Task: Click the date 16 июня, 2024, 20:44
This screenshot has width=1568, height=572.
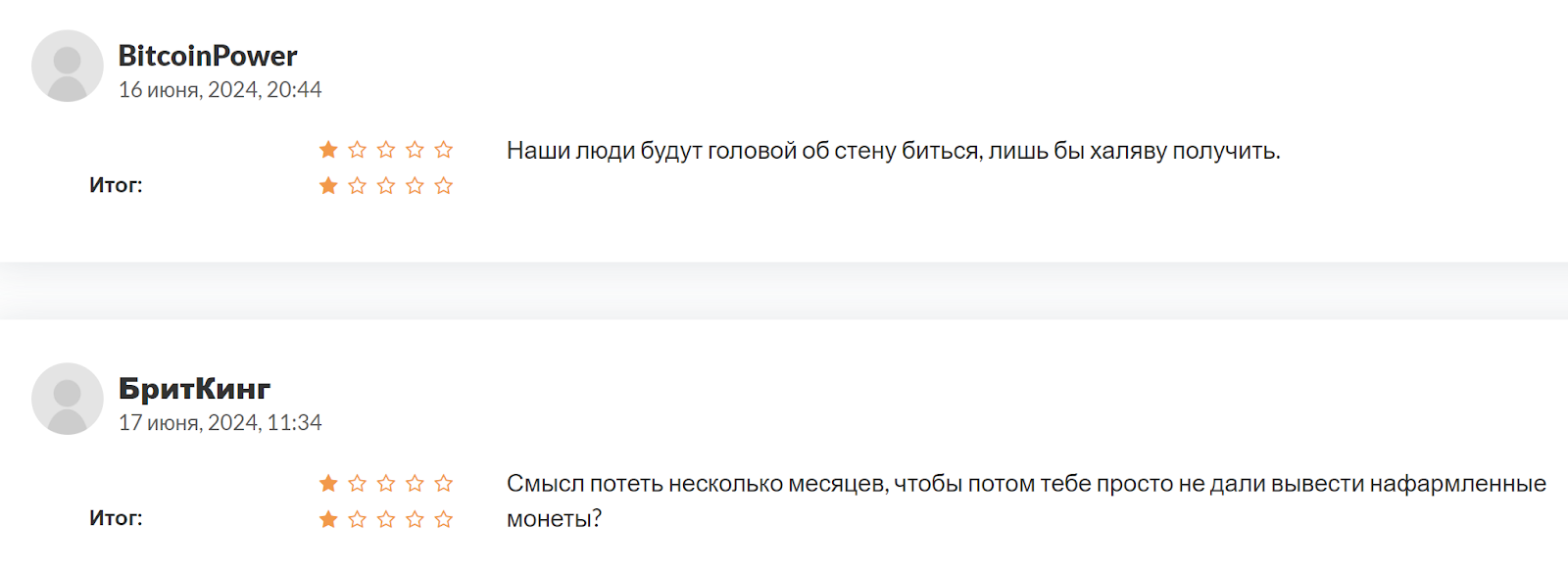Action: (x=220, y=90)
